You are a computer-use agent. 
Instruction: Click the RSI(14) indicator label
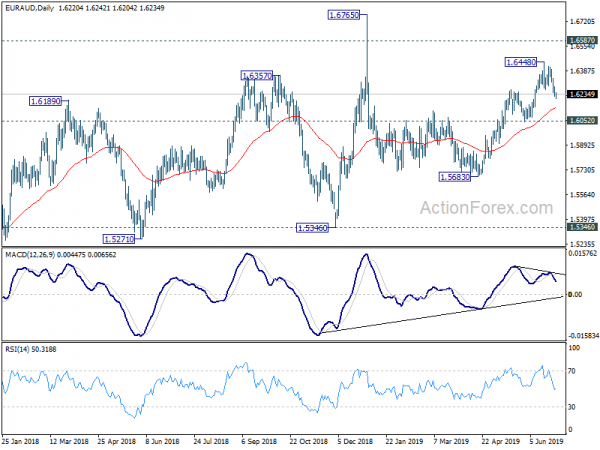[x=15, y=349]
